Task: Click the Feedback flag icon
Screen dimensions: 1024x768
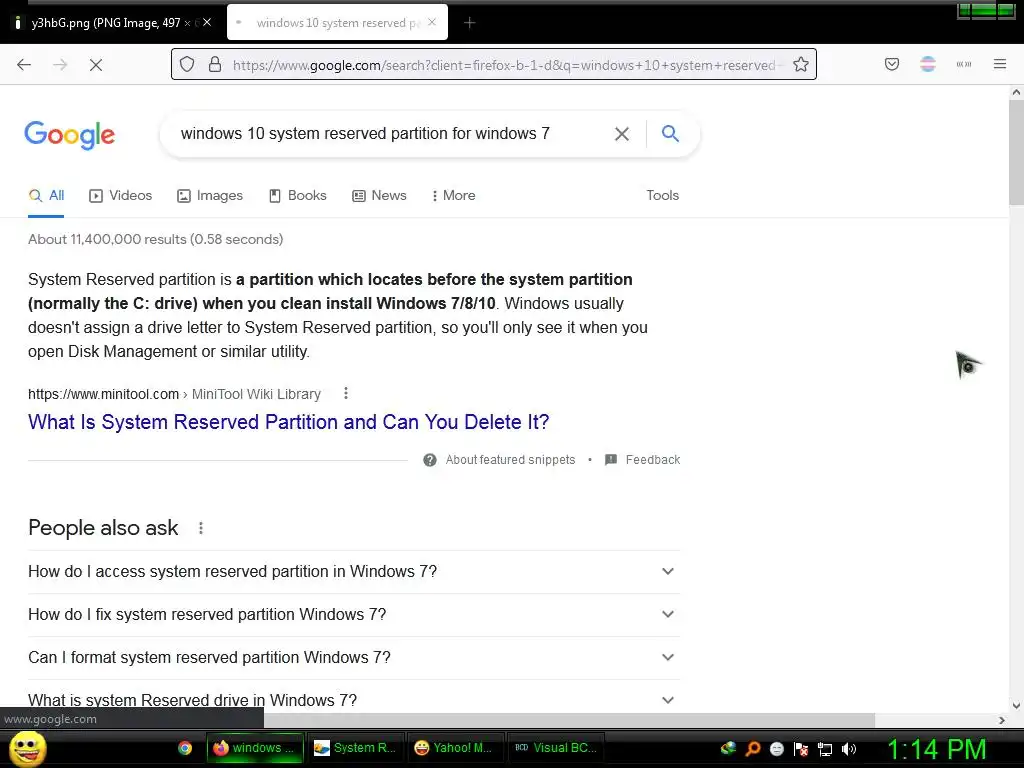Action: 611,460
